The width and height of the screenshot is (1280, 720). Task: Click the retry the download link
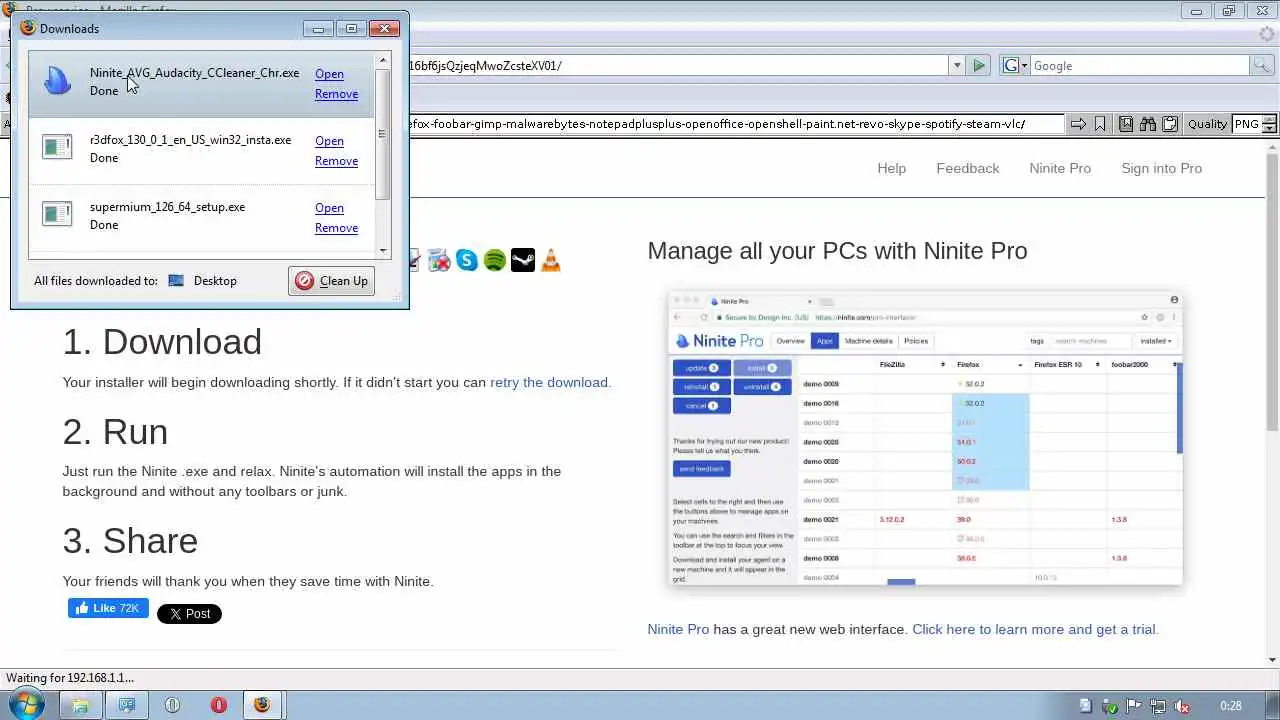[x=548, y=382]
